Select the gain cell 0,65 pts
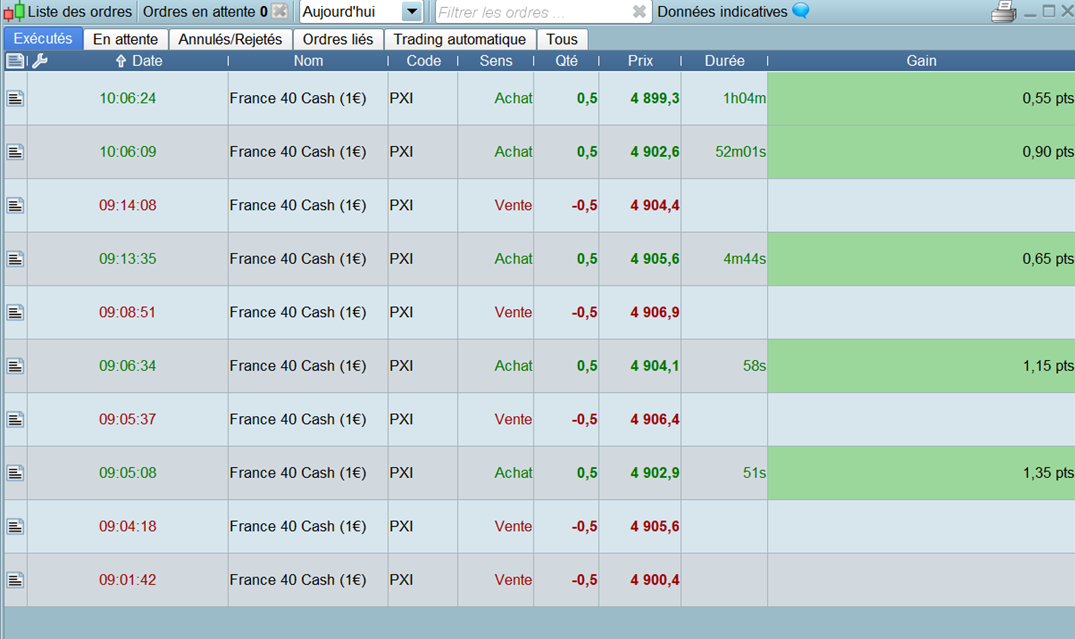This screenshot has height=639, width=1075. 921,259
